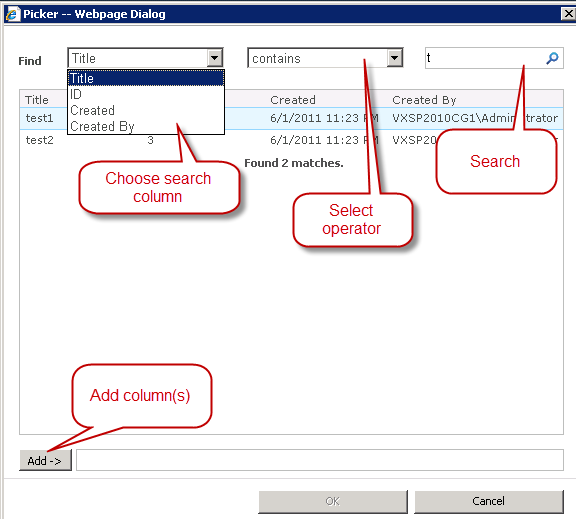Click the Cancel button
The height and width of the screenshot is (519, 576).
(489, 501)
